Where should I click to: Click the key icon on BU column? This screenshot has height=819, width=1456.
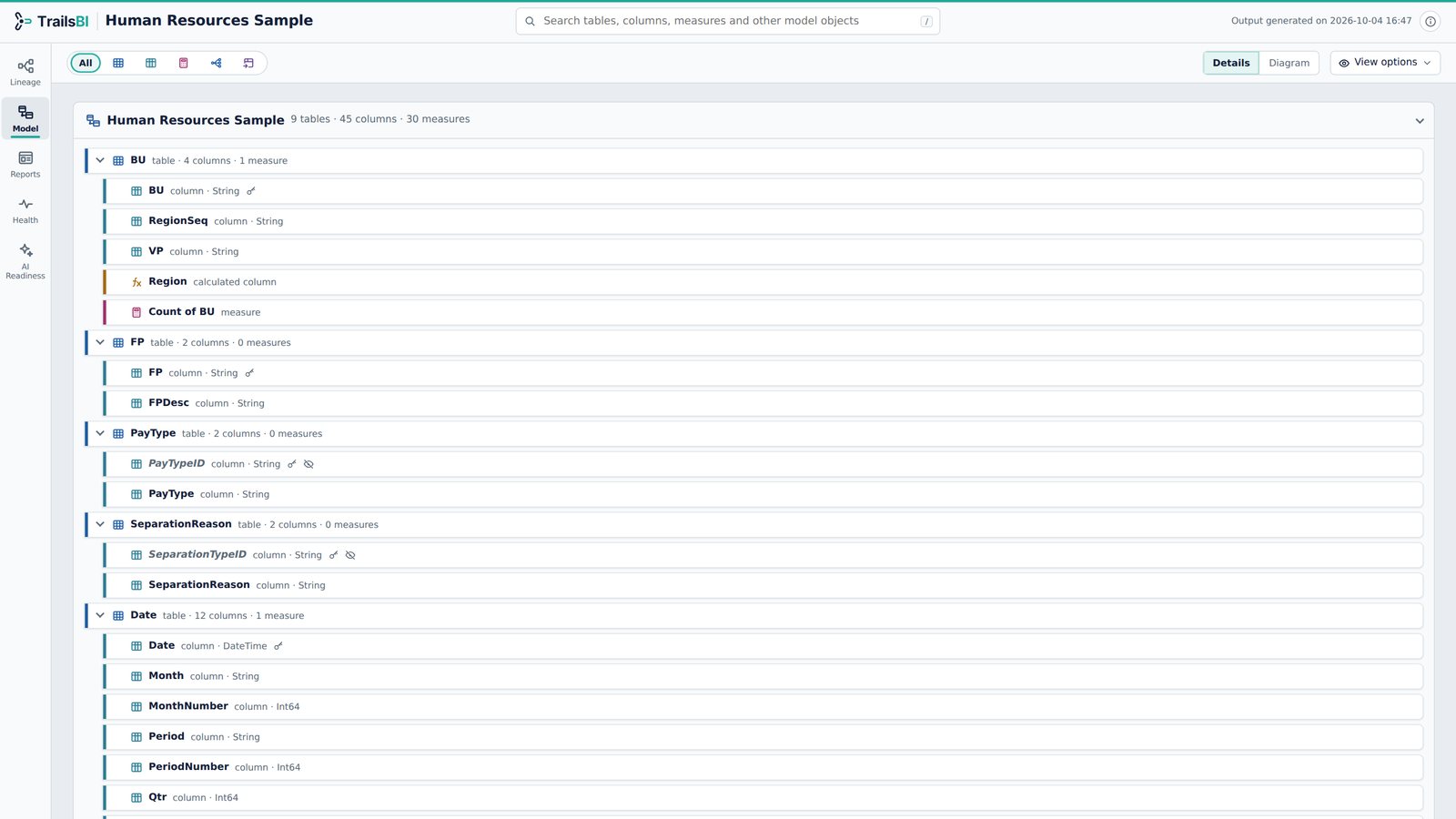pos(251,191)
